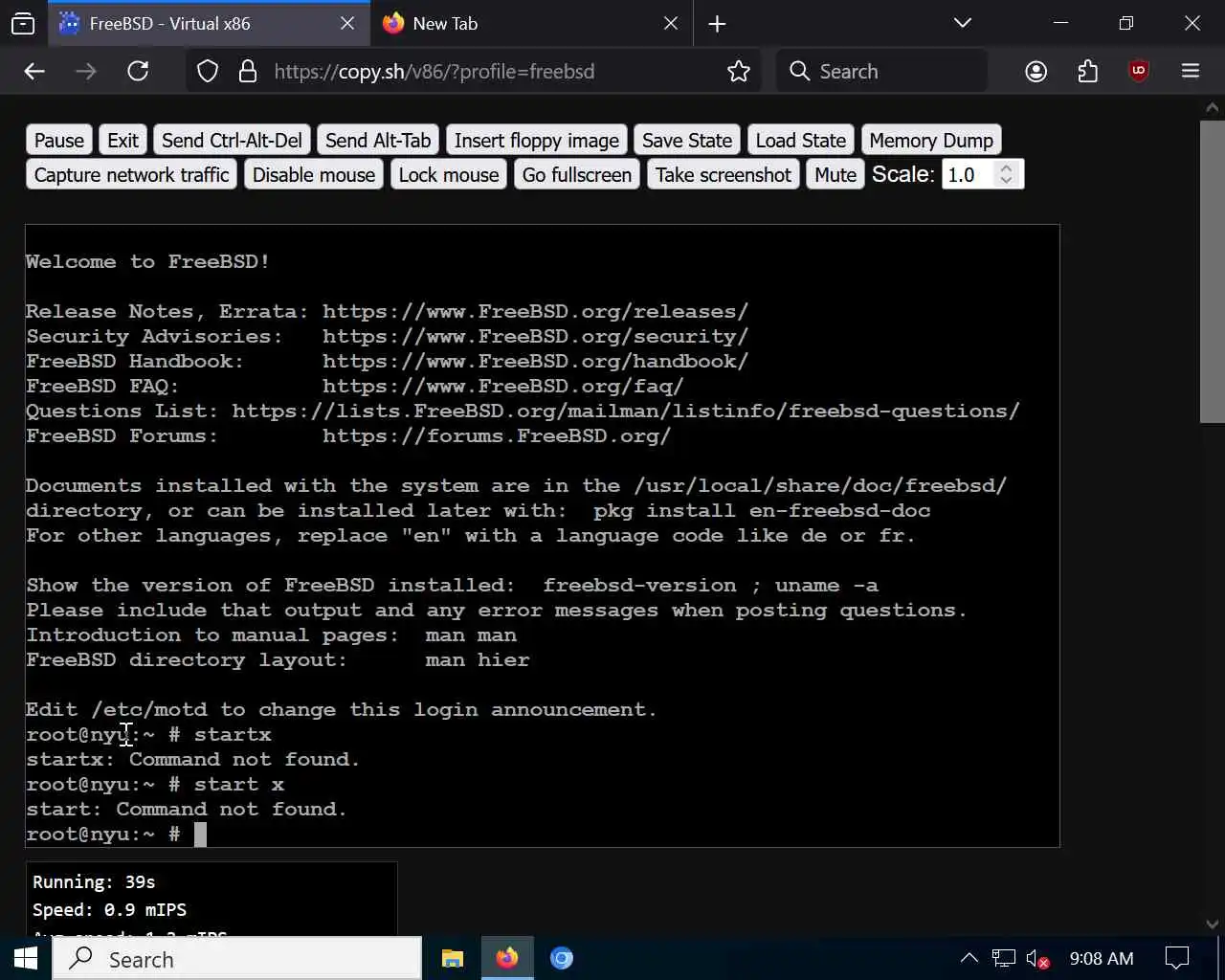Click the Exit emulator button

[x=122, y=141]
